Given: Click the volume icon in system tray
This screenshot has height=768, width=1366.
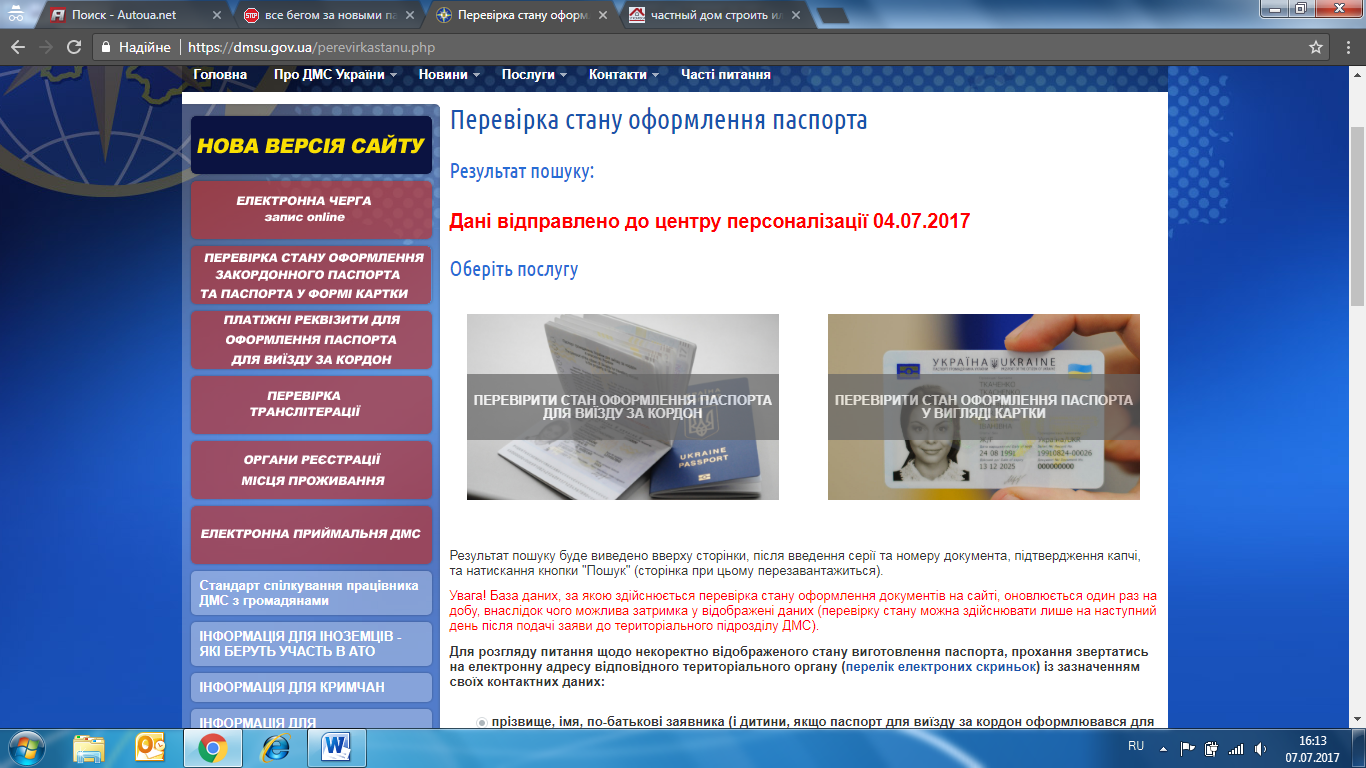Looking at the screenshot, I should coord(1260,748).
